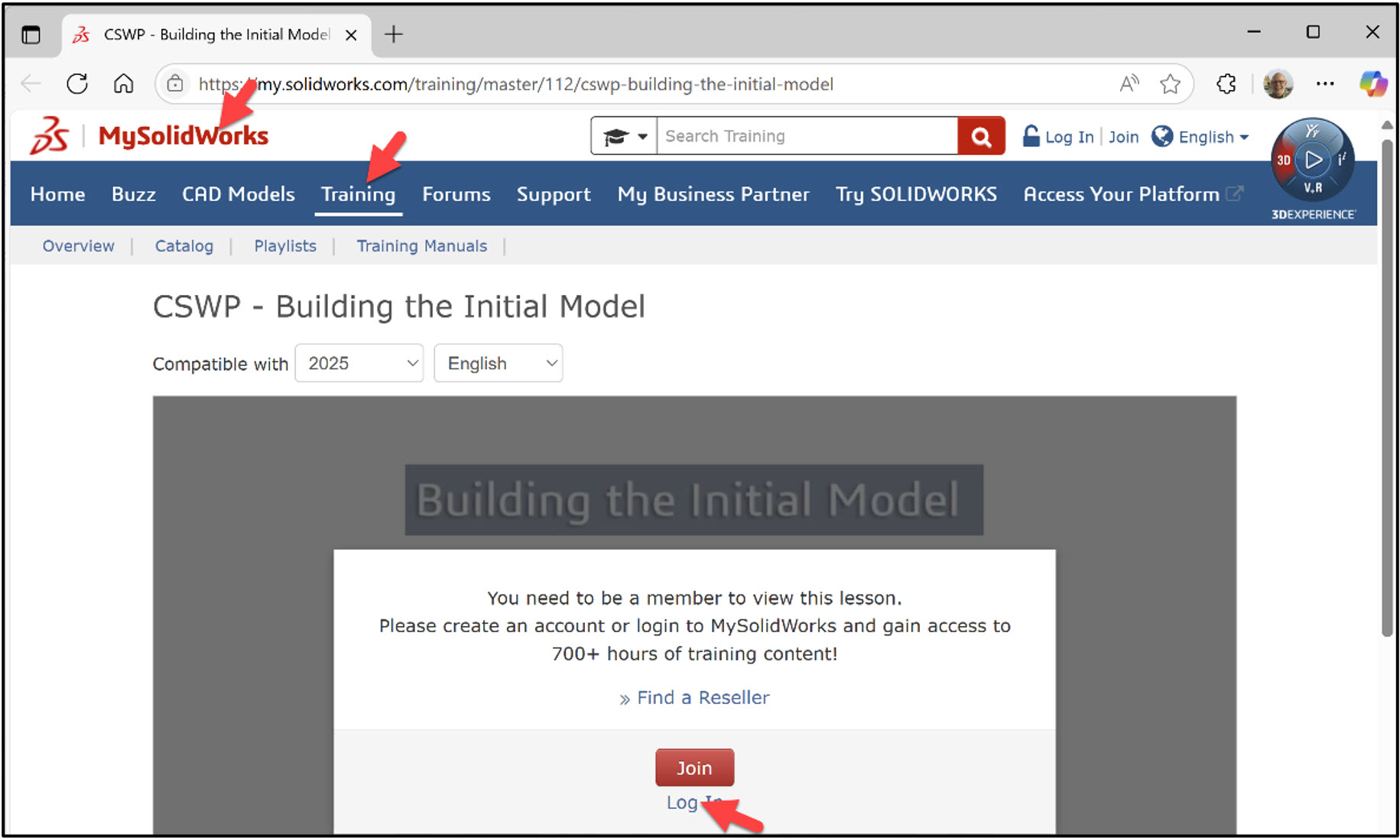Reload the page with the refresh icon
Image resolution: width=1400 pixels, height=840 pixels.
pos(77,83)
